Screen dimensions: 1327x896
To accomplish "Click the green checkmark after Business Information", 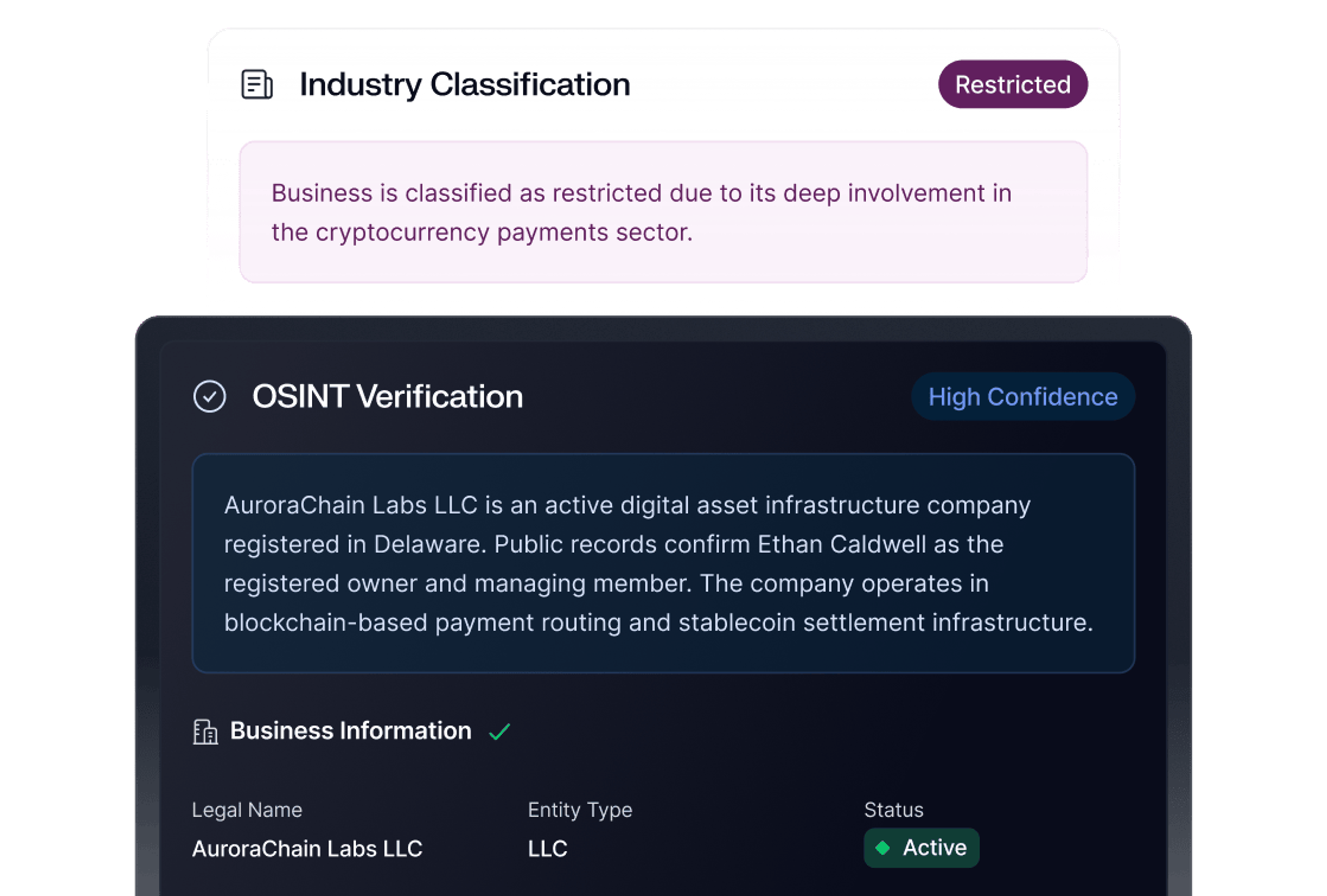I will click(x=500, y=731).
